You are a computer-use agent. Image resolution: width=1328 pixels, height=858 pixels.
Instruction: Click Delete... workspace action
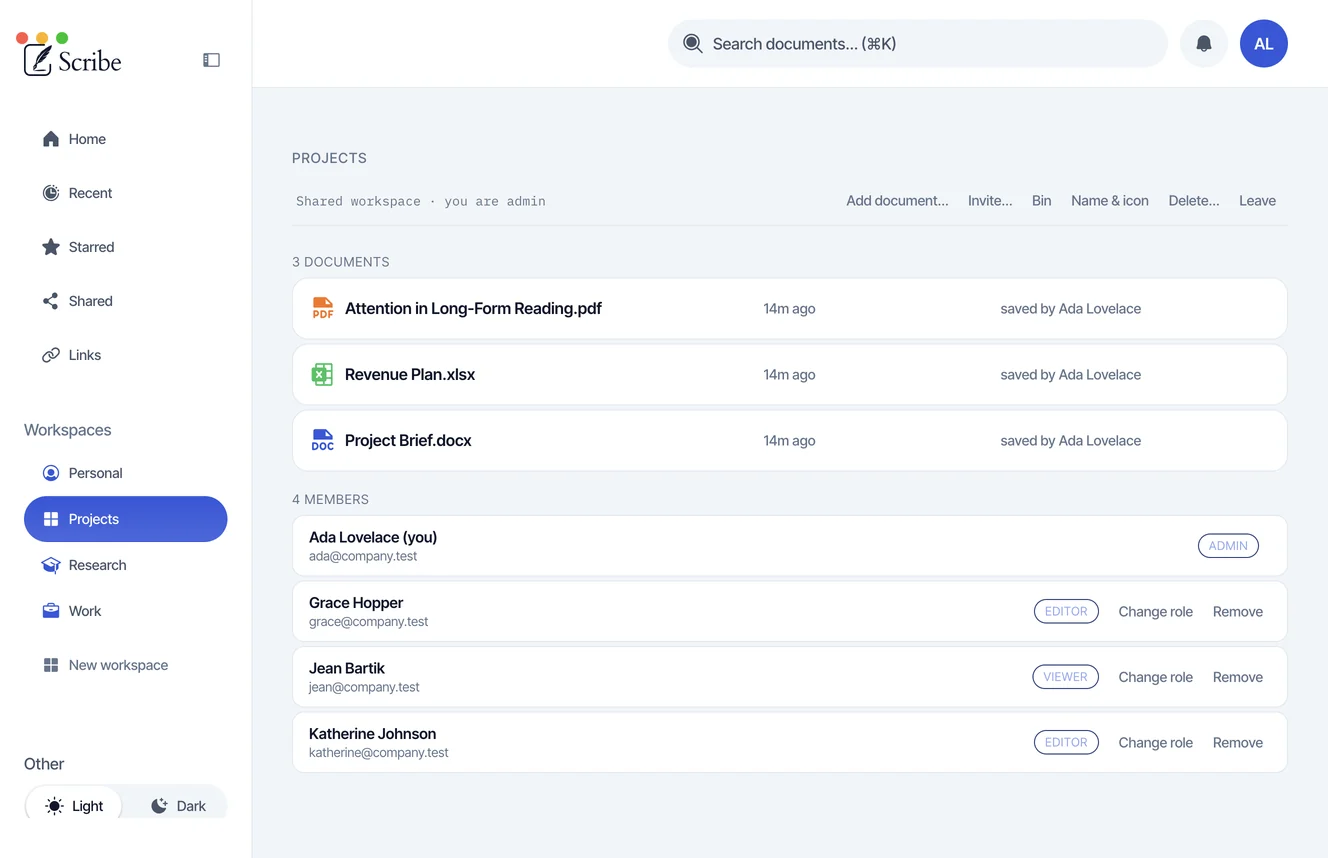click(1194, 201)
